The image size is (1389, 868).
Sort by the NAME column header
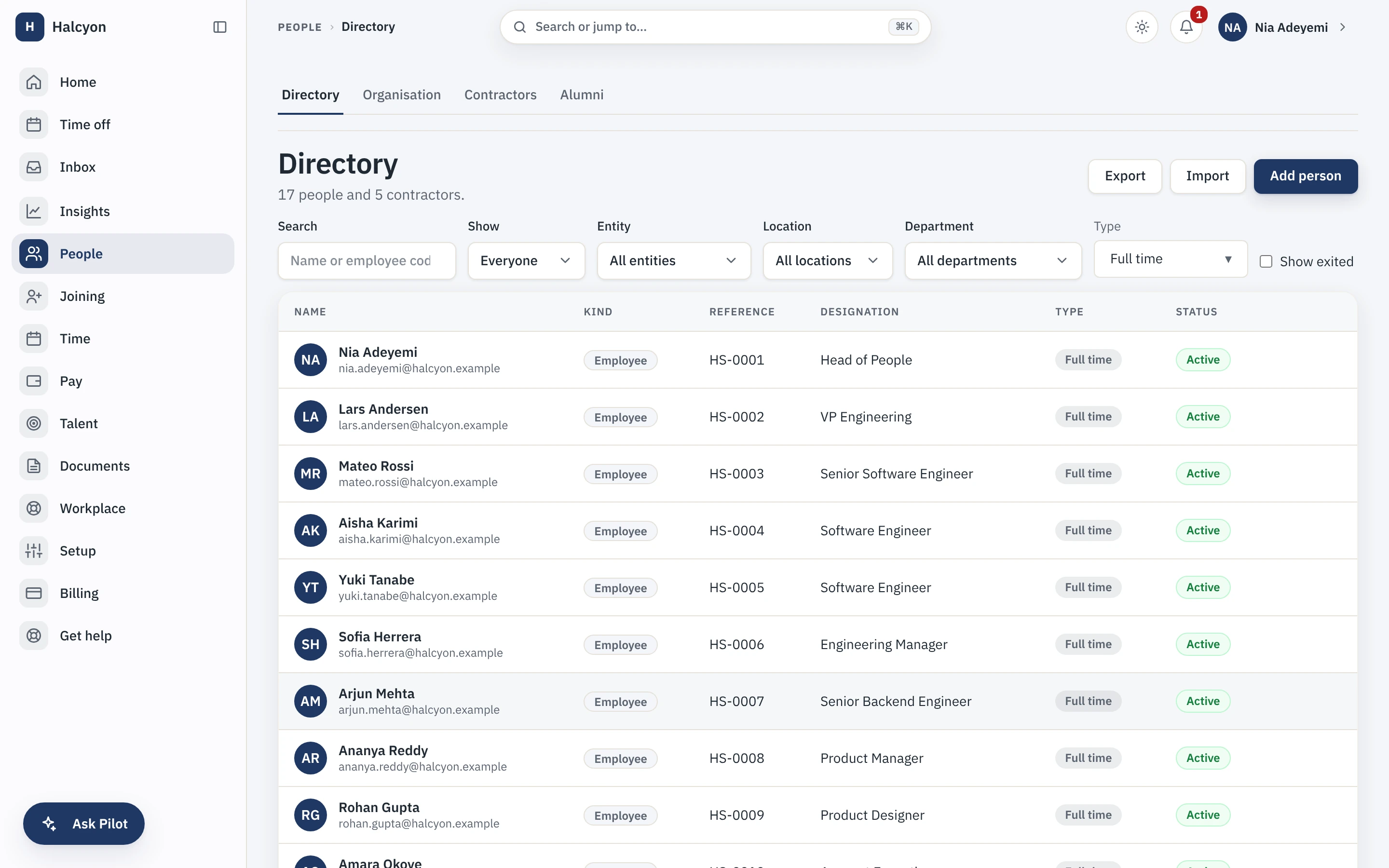coord(310,312)
